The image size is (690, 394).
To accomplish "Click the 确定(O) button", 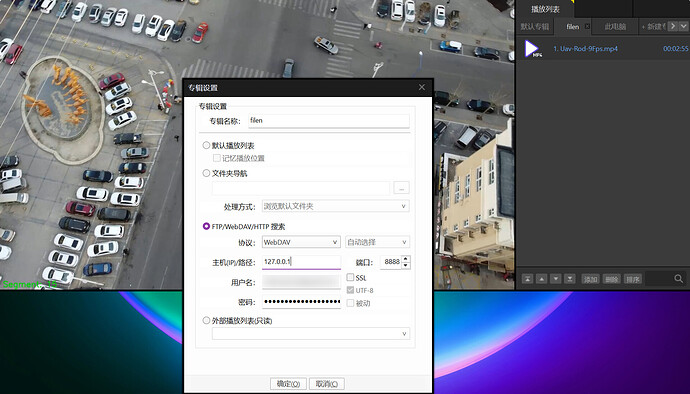I will click(288, 384).
